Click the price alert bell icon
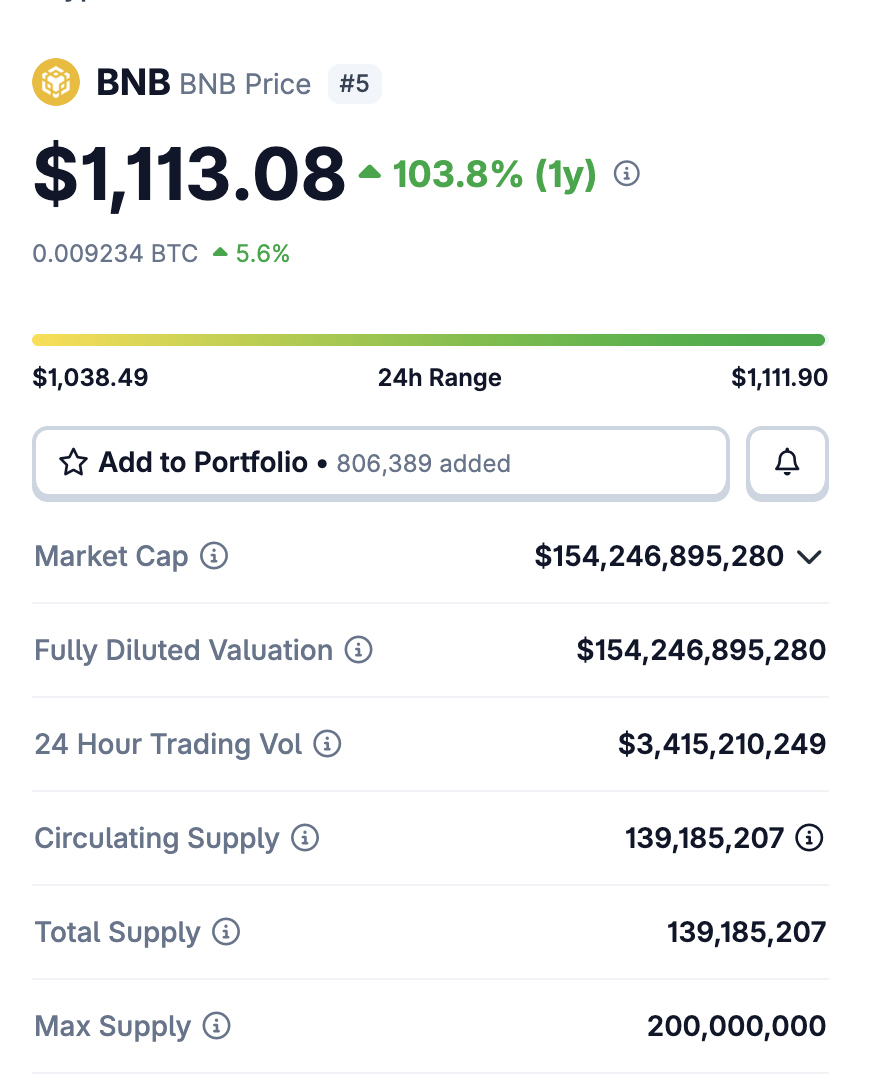Image resolution: width=870 pixels, height=1092 pixels. 788,462
